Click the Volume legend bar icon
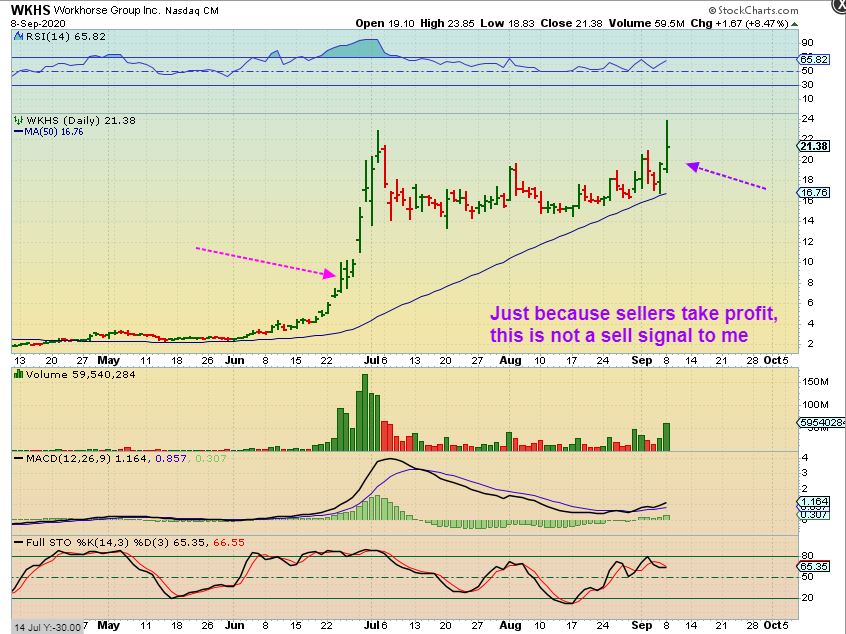The width and height of the screenshot is (846, 634). [18, 374]
